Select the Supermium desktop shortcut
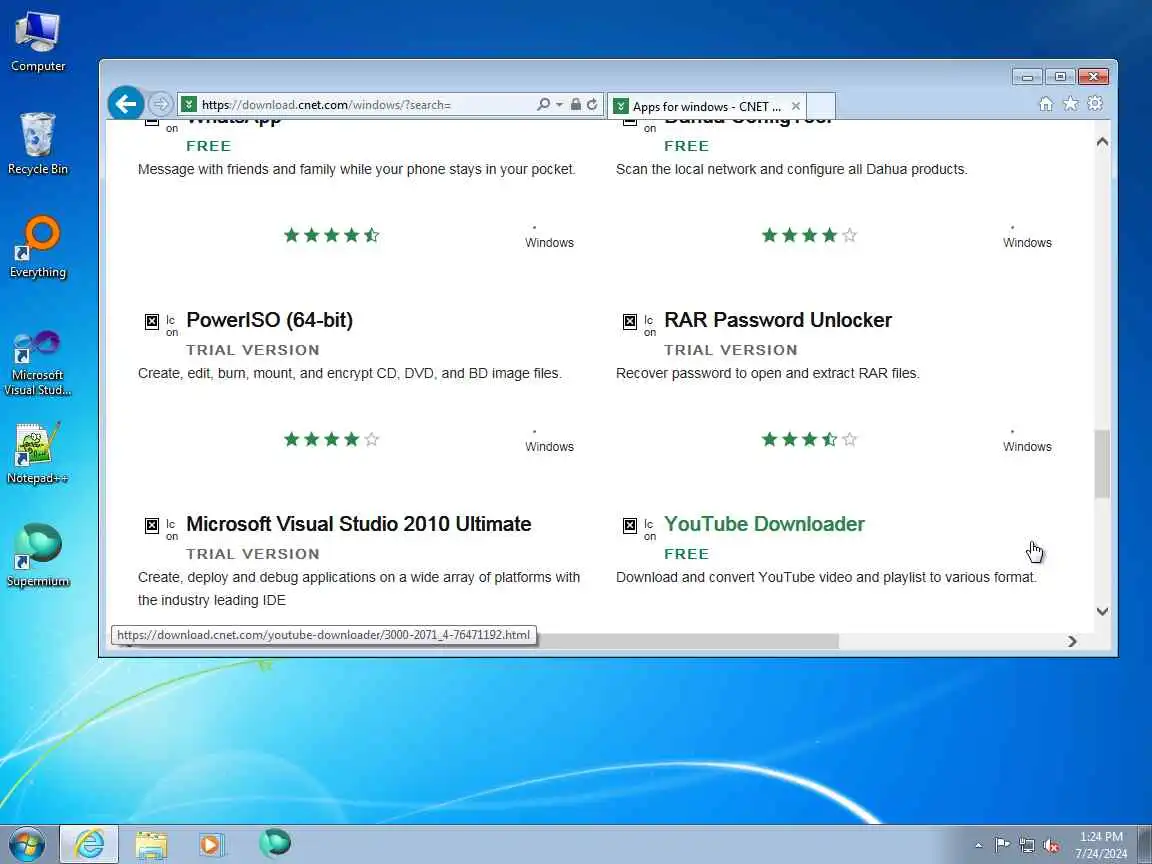The height and width of the screenshot is (864, 1152). coord(38,556)
